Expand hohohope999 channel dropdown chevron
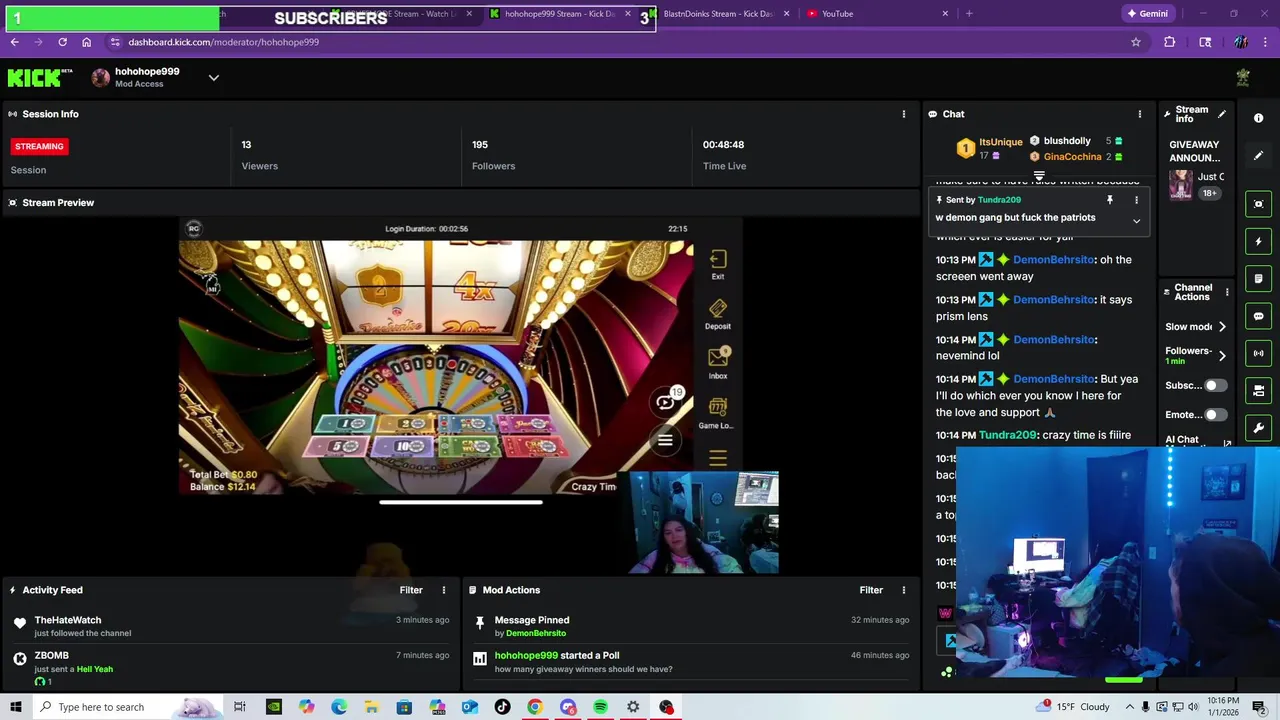The width and height of the screenshot is (1280, 720). pyautogui.click(x=213, y=78)
